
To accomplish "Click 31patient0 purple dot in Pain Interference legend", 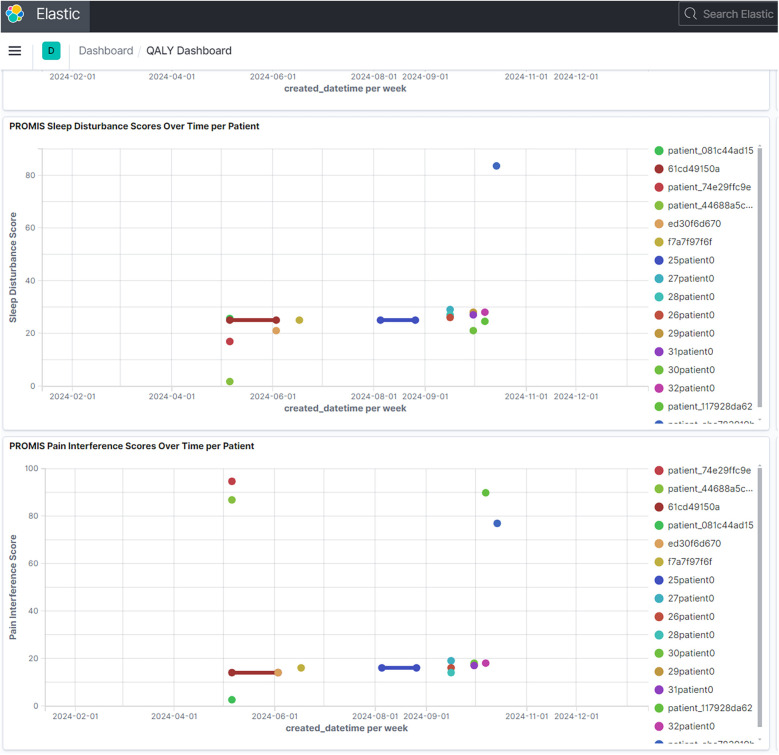I will 659,689.
